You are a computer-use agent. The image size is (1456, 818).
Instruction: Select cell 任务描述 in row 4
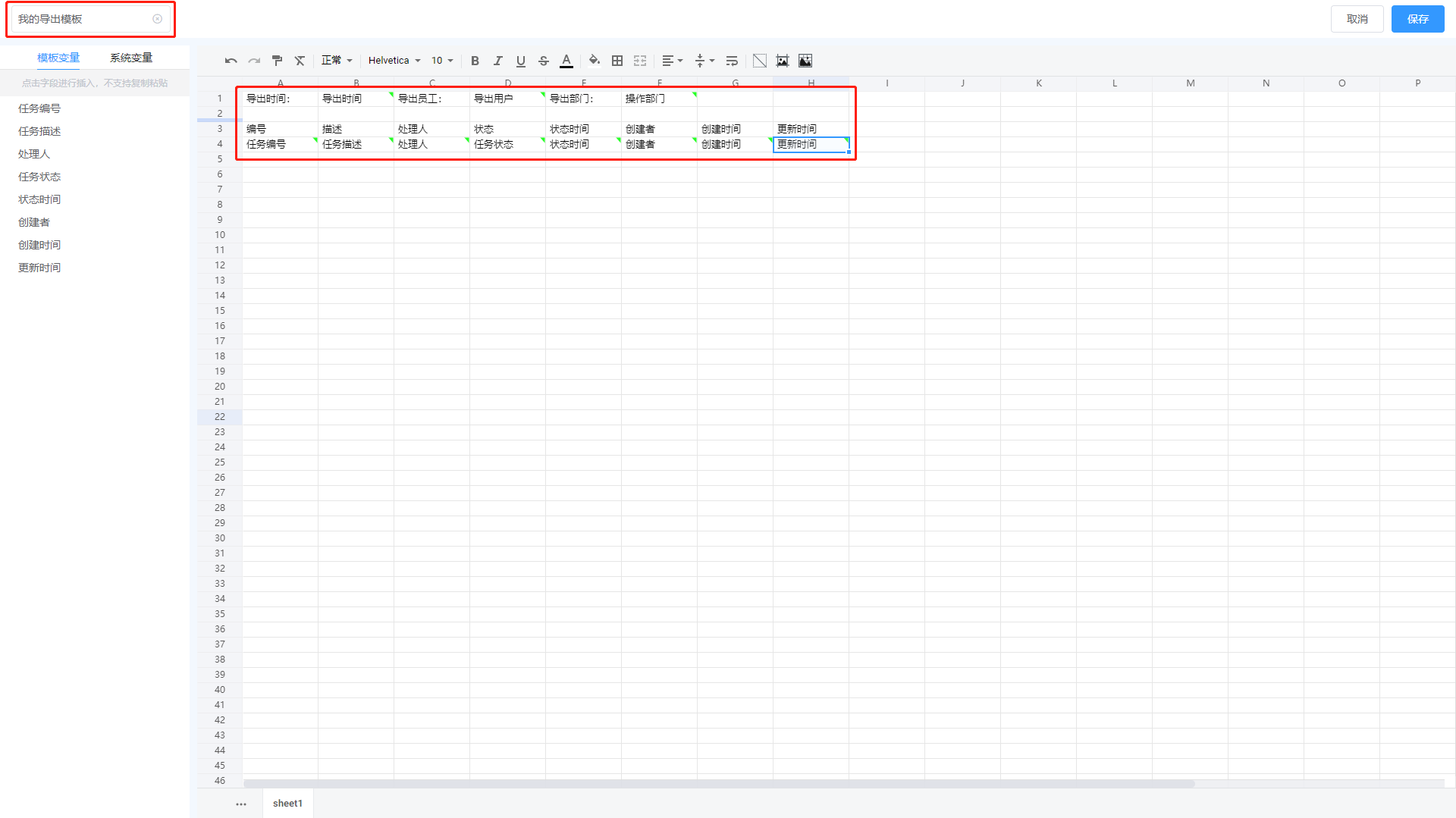tap(356, 144)
